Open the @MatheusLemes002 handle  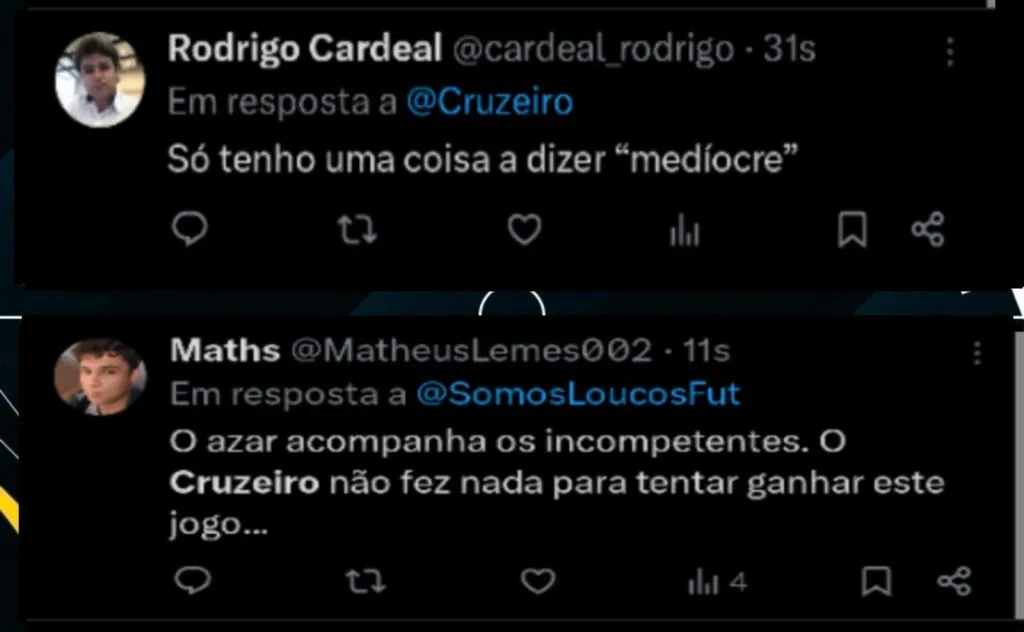tap(472, 351)
